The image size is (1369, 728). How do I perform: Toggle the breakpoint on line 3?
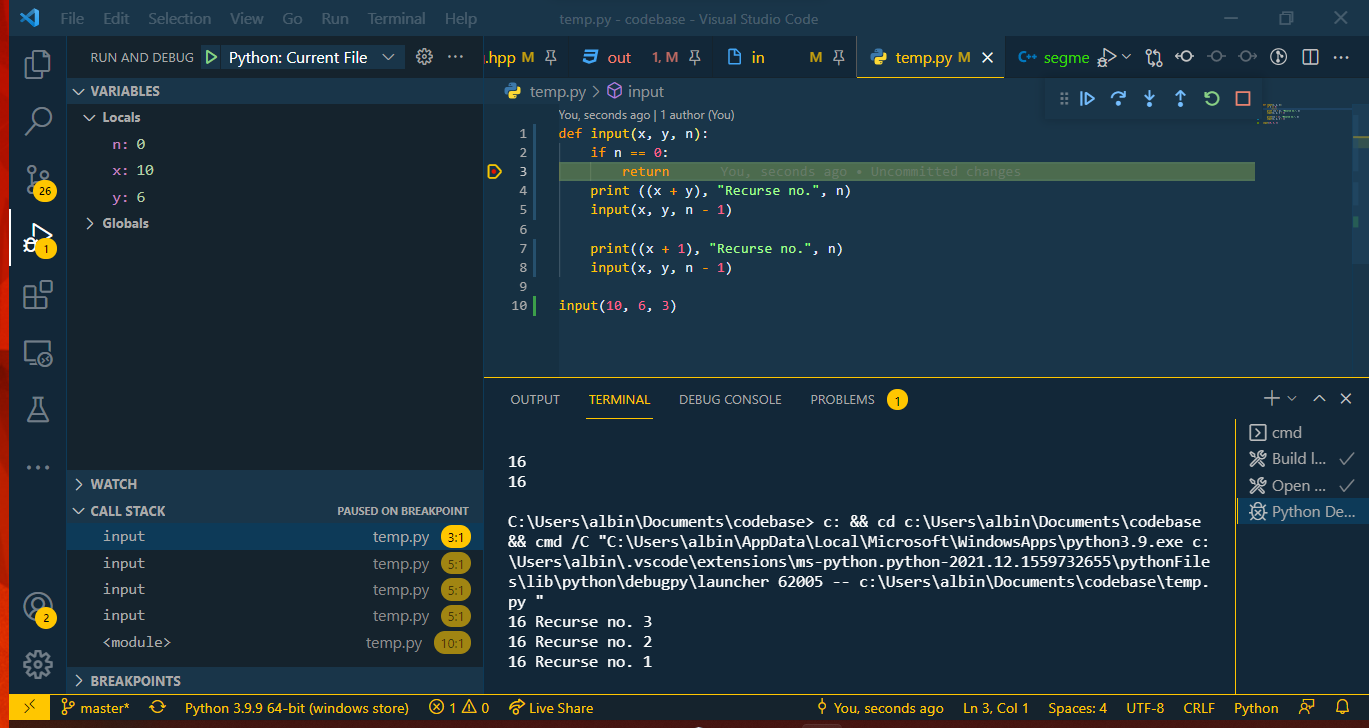click(494, 172)
